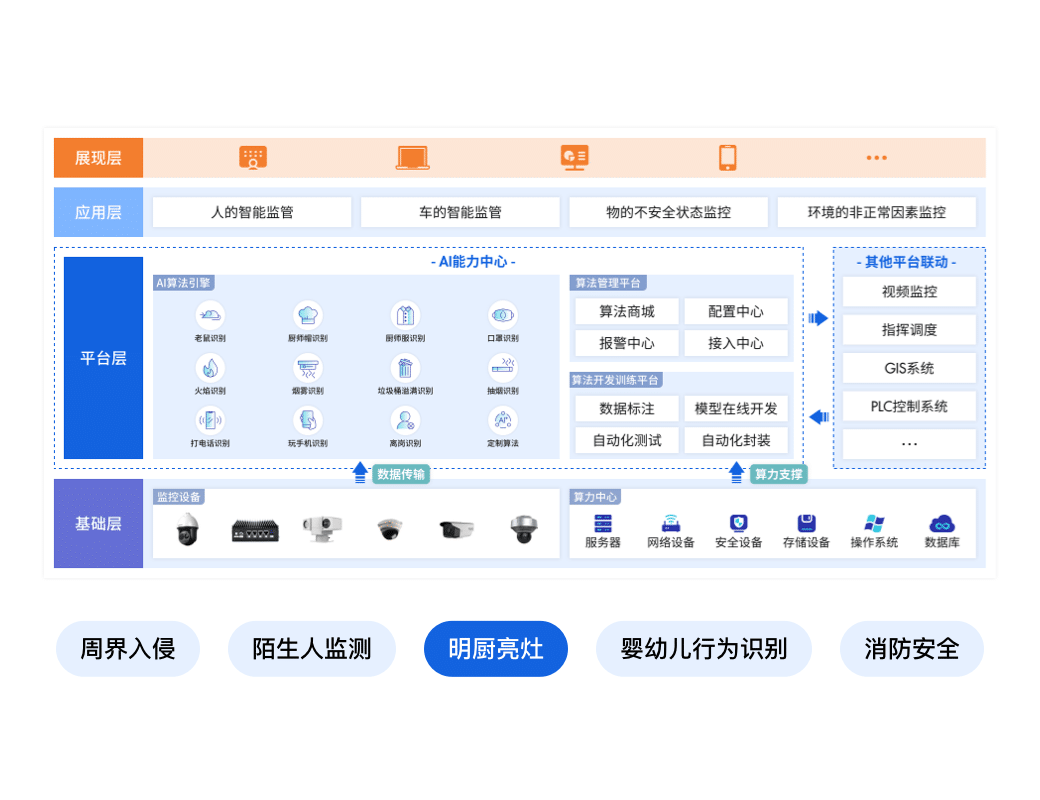Select the 模型在线开发 box
Image resolution: width=1040 pixels, height=800 pixels.
(736, 408)
